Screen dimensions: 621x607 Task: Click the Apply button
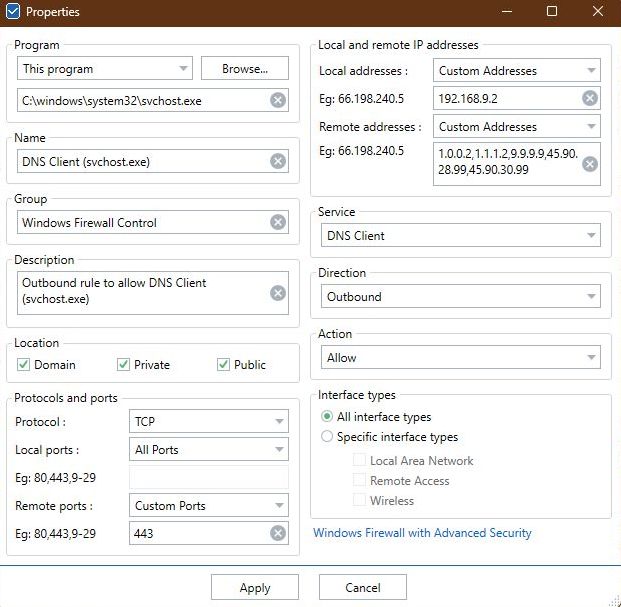pos(255,588)
